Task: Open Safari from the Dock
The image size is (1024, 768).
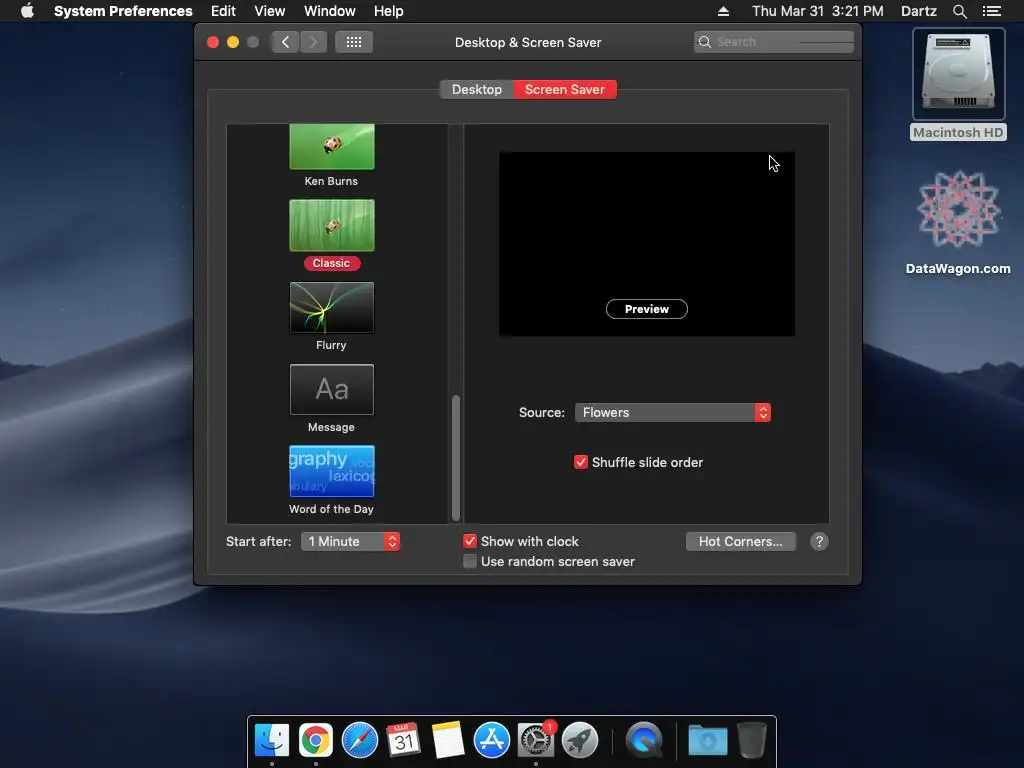Action: tap(360, 741)
